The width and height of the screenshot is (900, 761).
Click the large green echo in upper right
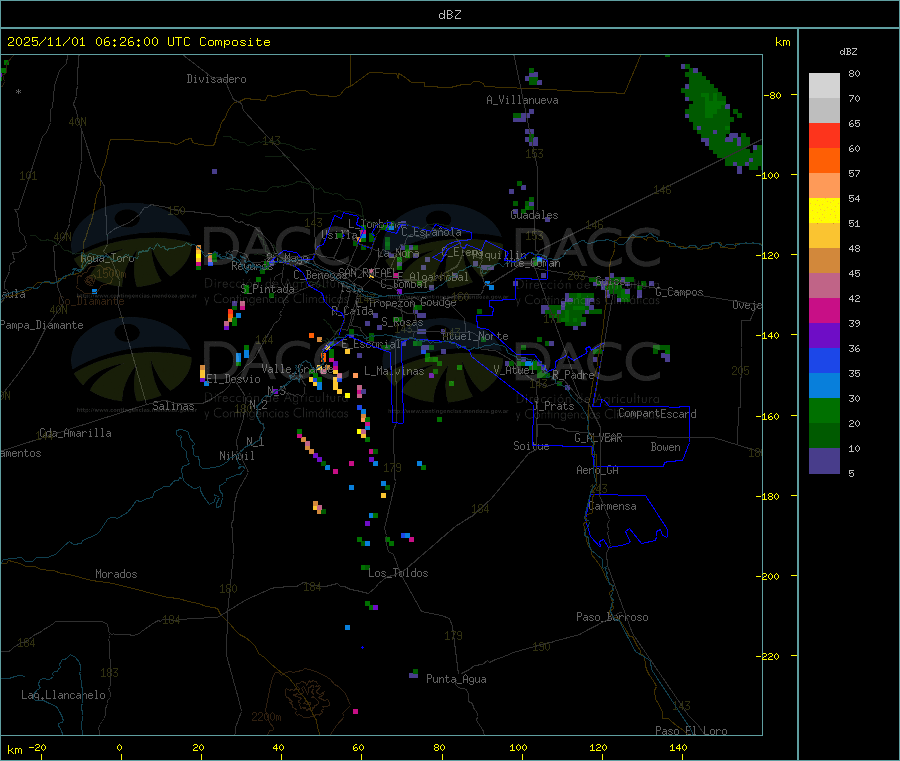pos(718,113)
